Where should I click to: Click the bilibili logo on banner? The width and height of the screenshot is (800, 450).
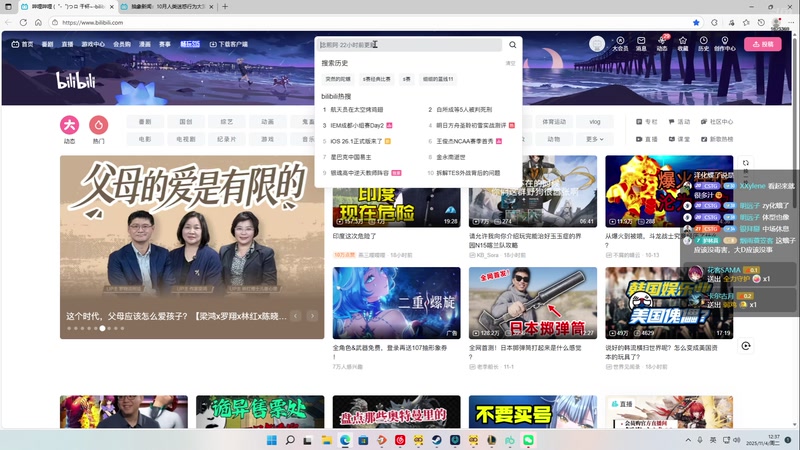pos(76,80)
